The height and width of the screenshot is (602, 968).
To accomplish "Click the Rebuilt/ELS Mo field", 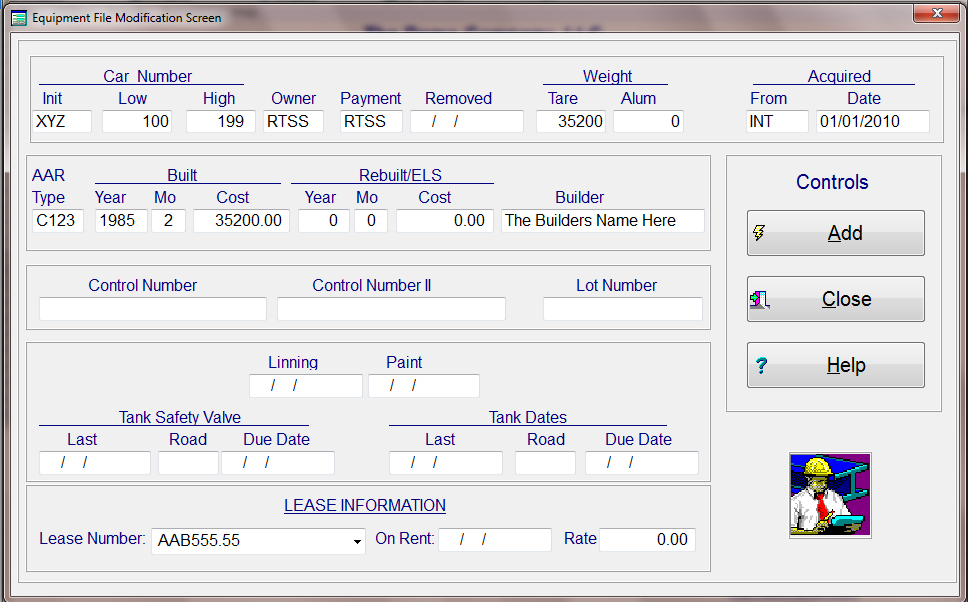I will click(x=371, y=220).
